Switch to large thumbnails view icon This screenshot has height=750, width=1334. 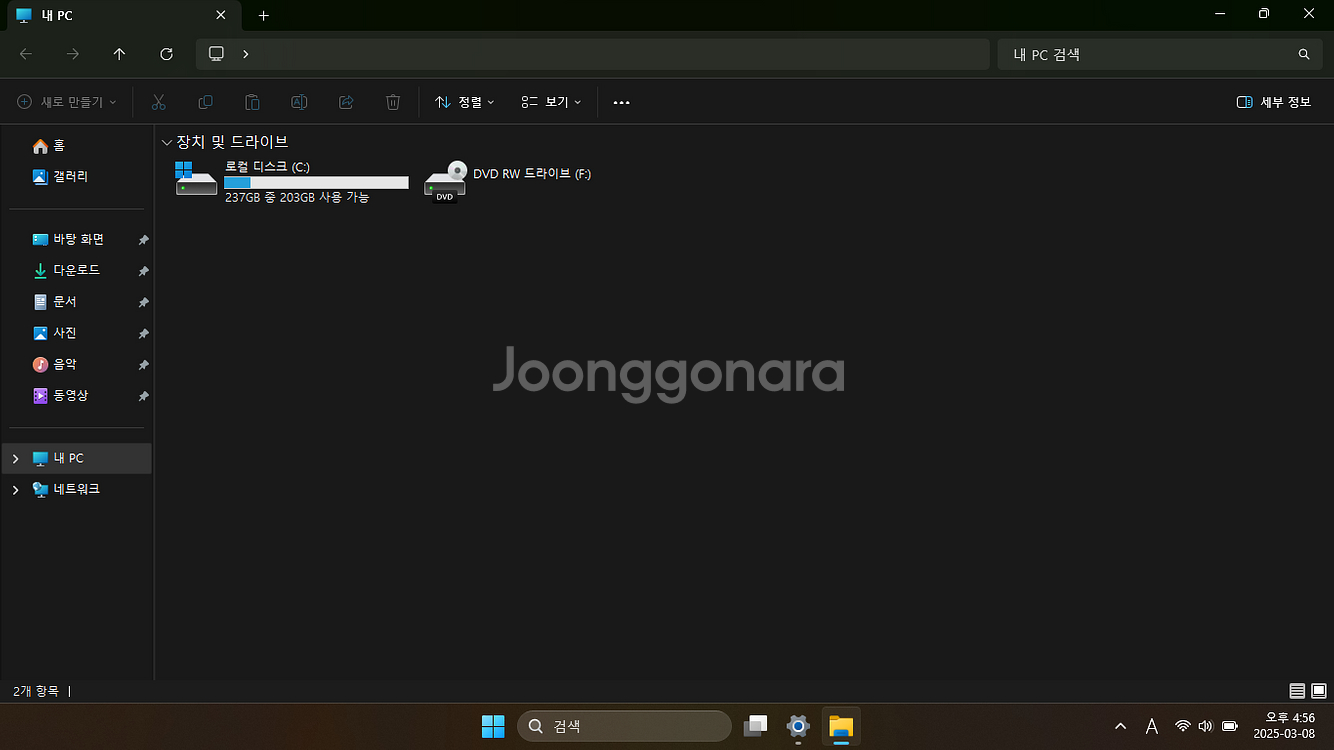1319,691
